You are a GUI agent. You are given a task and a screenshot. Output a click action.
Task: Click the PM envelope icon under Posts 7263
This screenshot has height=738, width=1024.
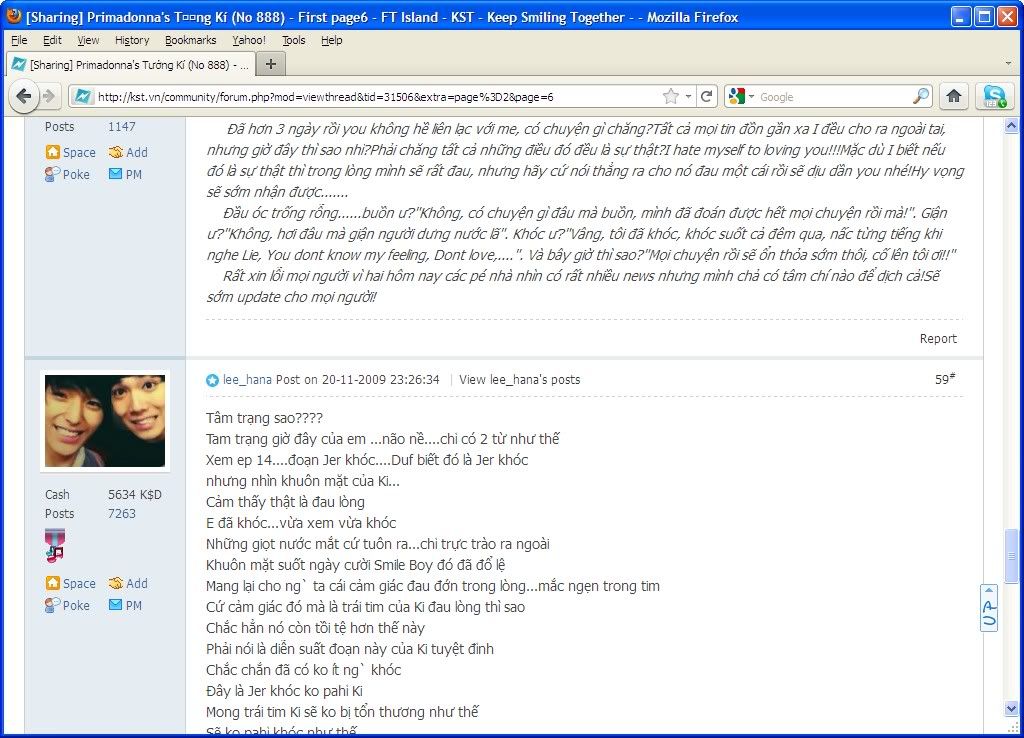[116, 605]
